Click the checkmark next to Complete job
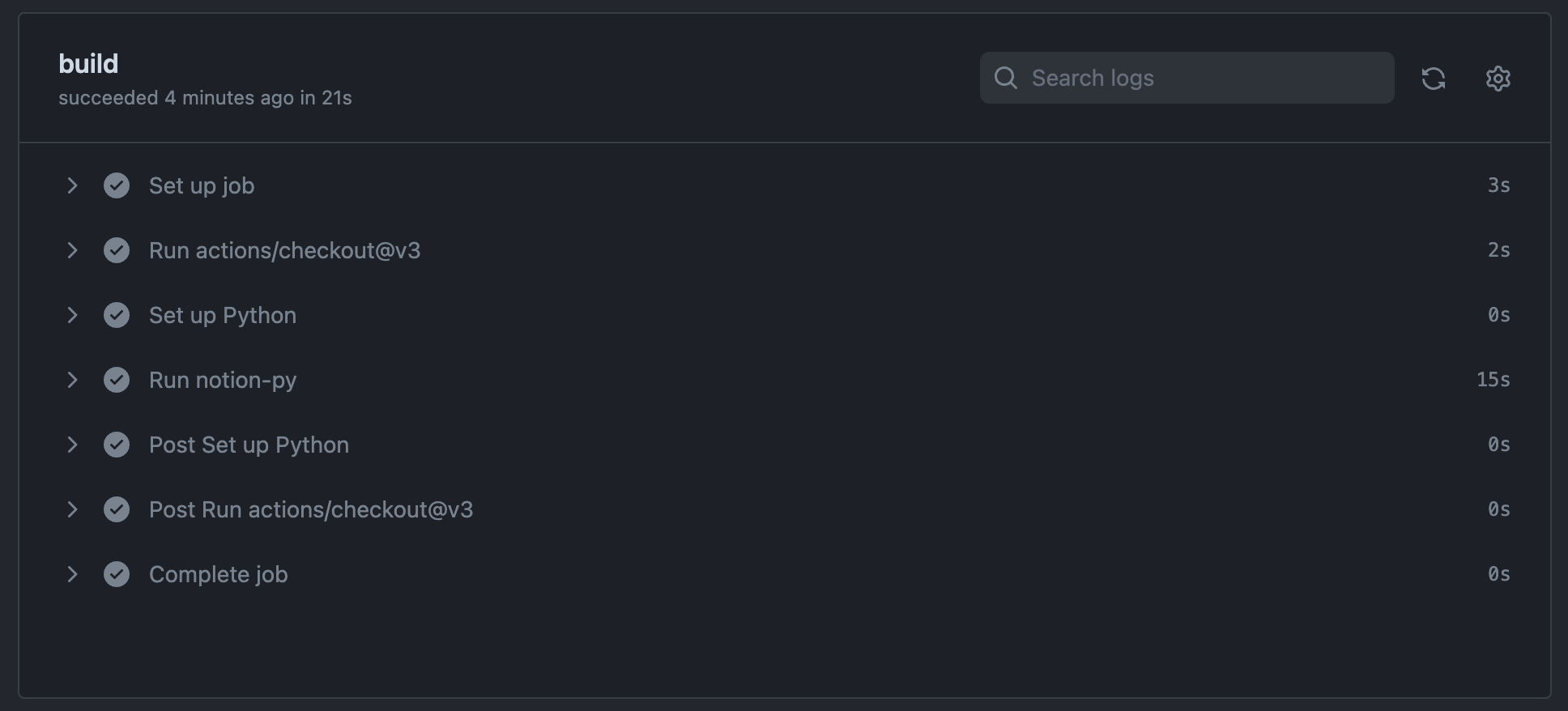Image resolution: width=1568 pixels, height=711 pixels. [117, 574]
